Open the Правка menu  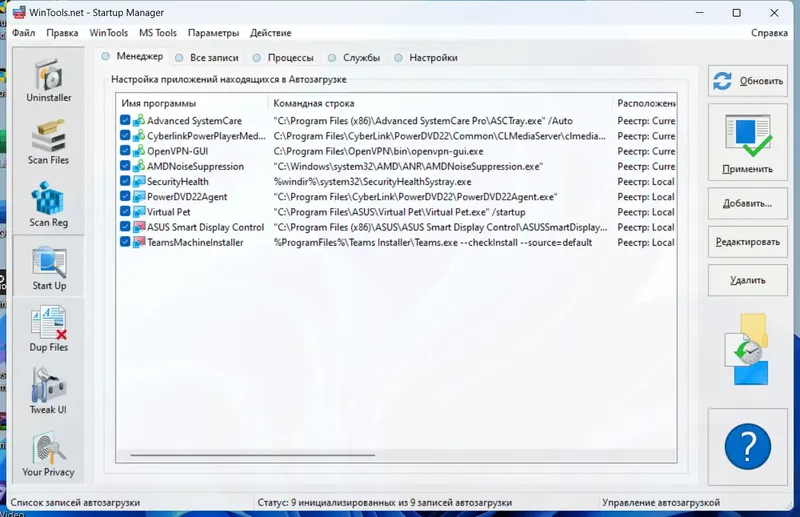62,33
